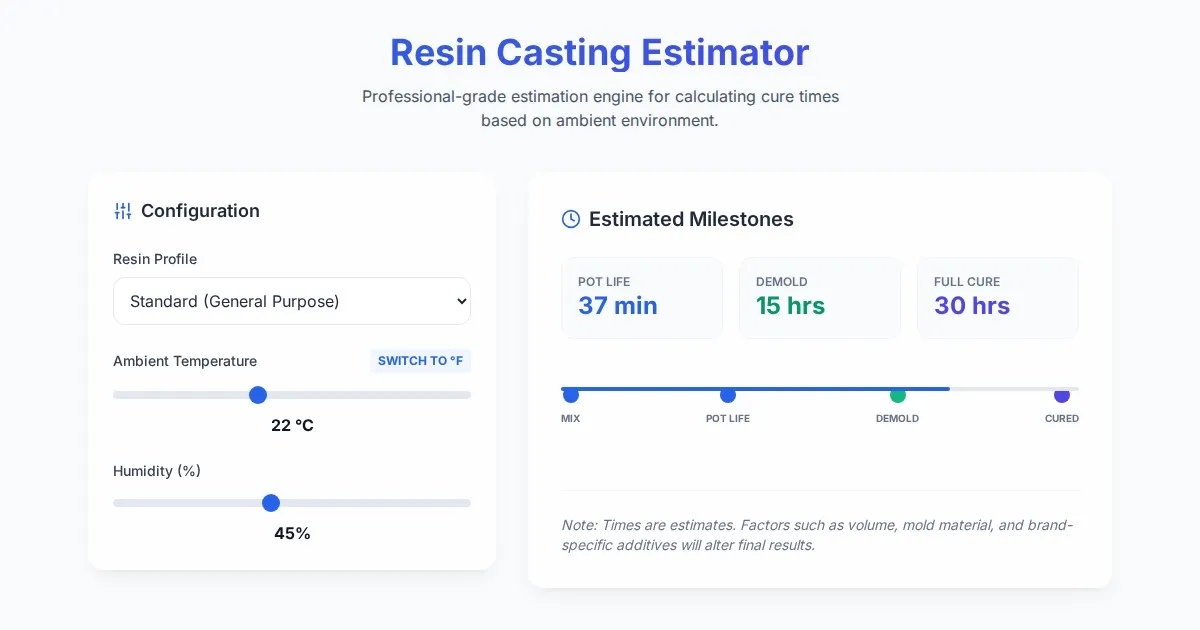
Task: Click the Configuration sliders icon
Action: (x=123, y=211)
